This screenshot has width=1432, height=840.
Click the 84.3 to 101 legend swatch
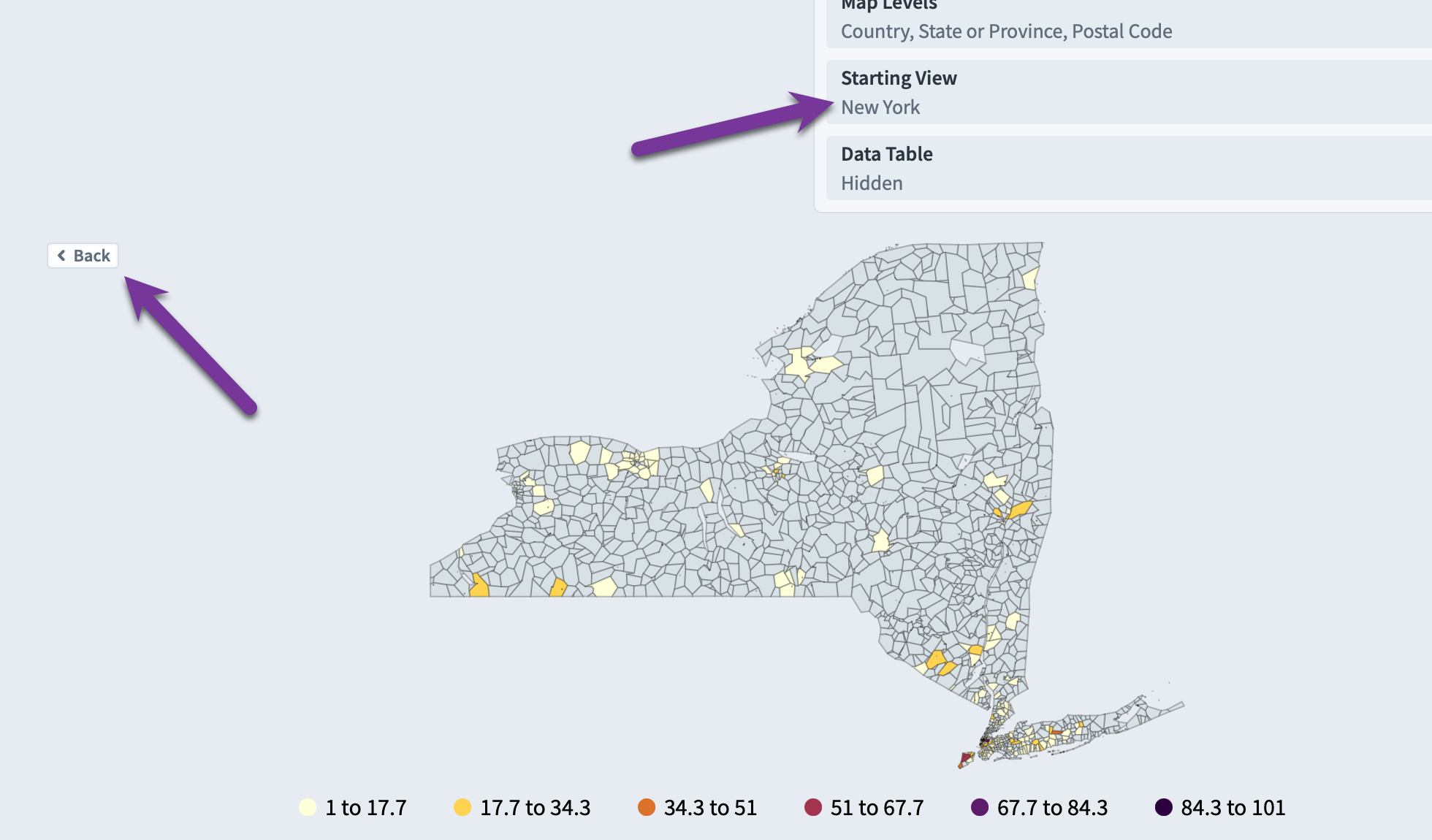click(1164, 807)
